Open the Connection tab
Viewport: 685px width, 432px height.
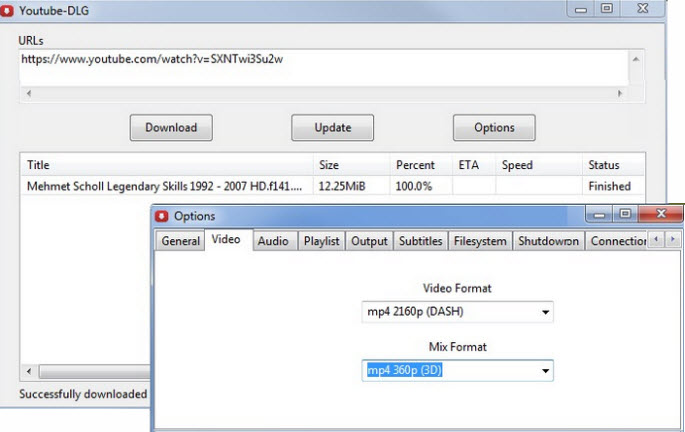[x=617, y=241]
